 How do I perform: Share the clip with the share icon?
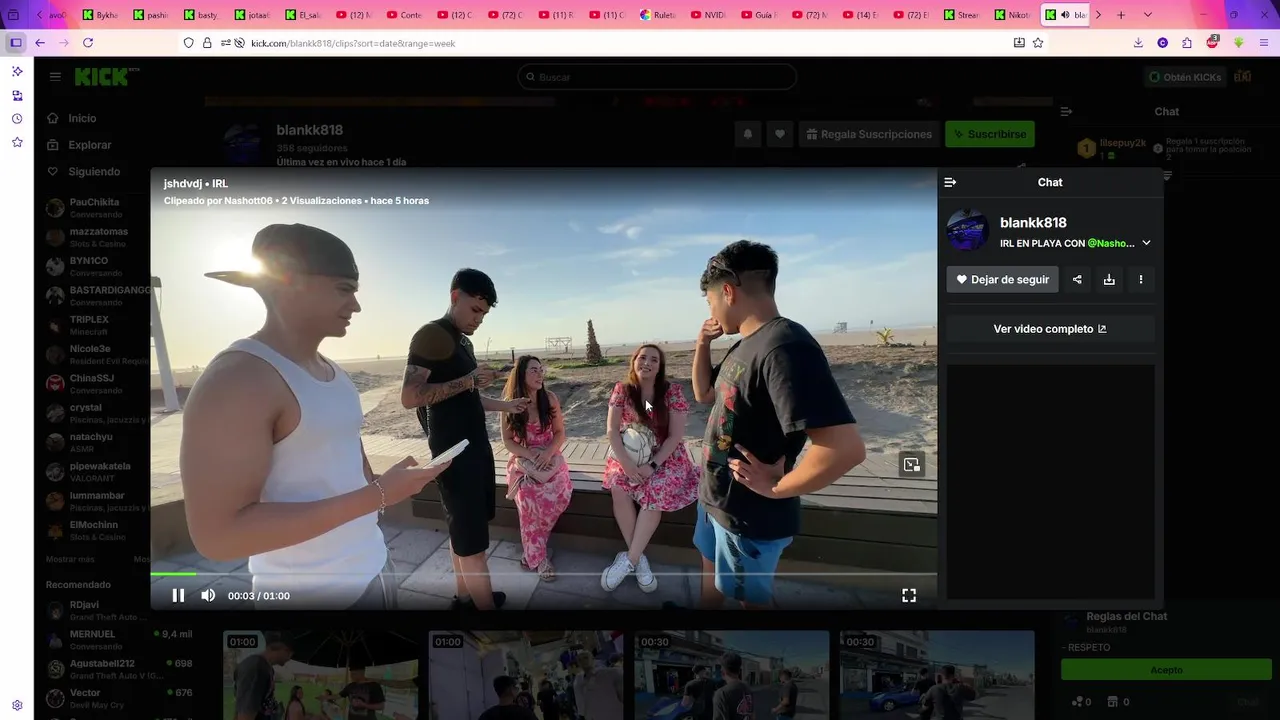coord(1077,280)
